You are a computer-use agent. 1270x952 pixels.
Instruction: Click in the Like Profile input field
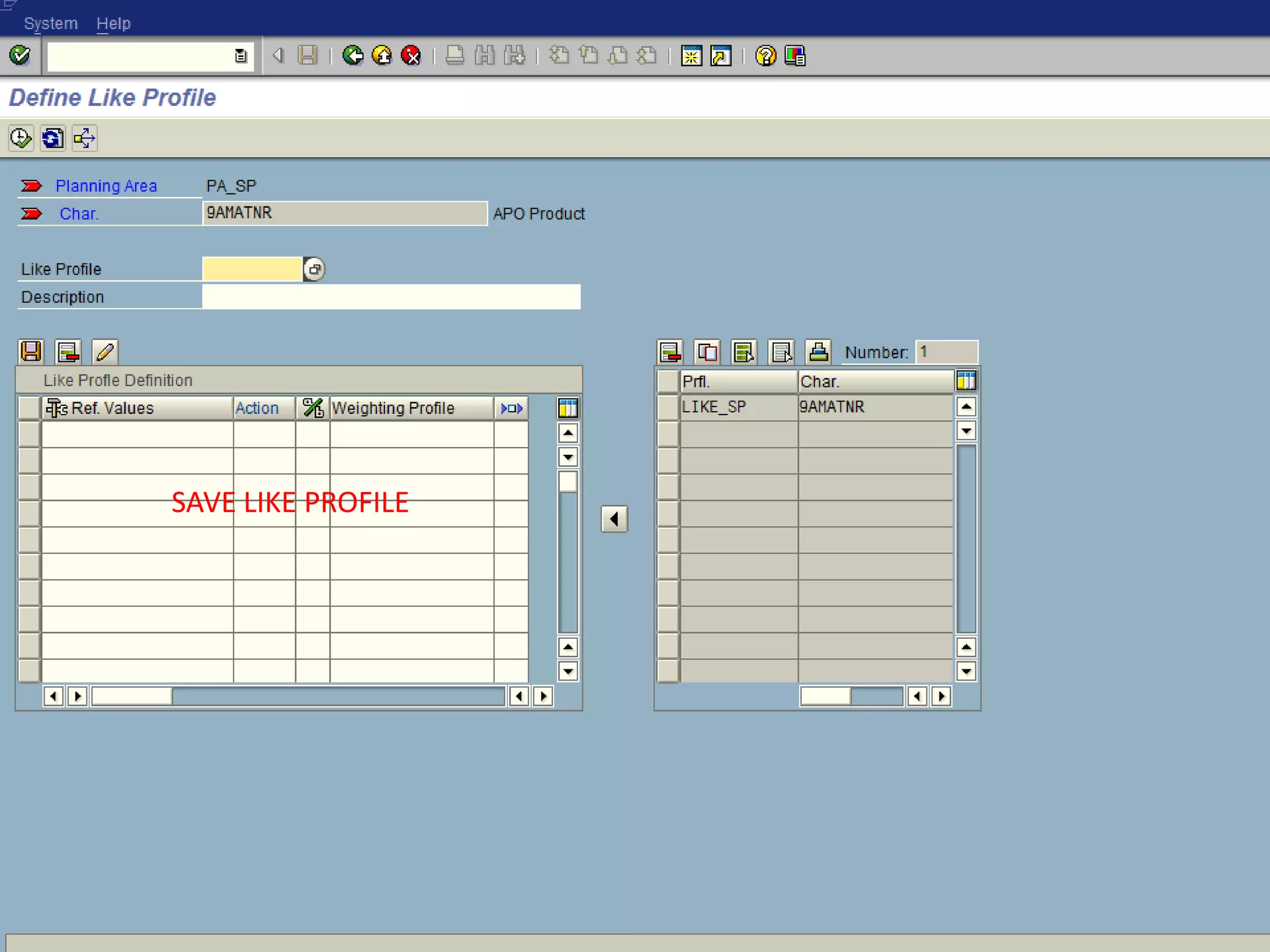[x=252, y=269]
